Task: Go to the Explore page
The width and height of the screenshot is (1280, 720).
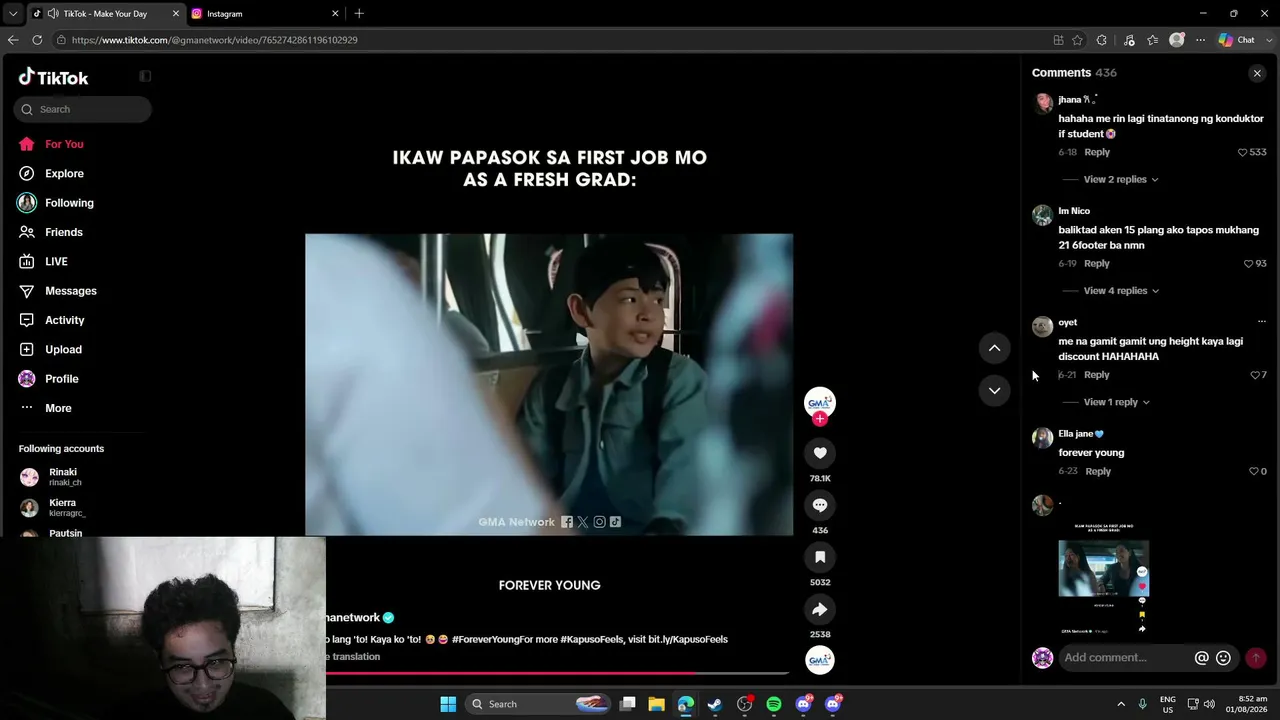Action: 64,173
